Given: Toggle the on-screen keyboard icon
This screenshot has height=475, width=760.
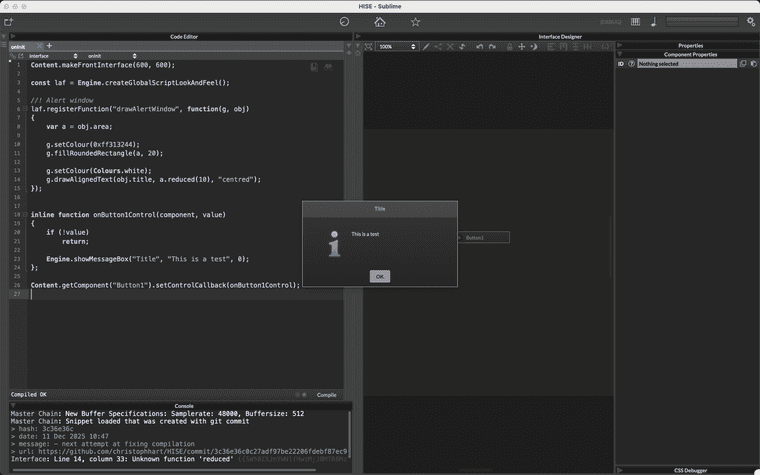Looking at the screenshot, I should tap(635, 22).
